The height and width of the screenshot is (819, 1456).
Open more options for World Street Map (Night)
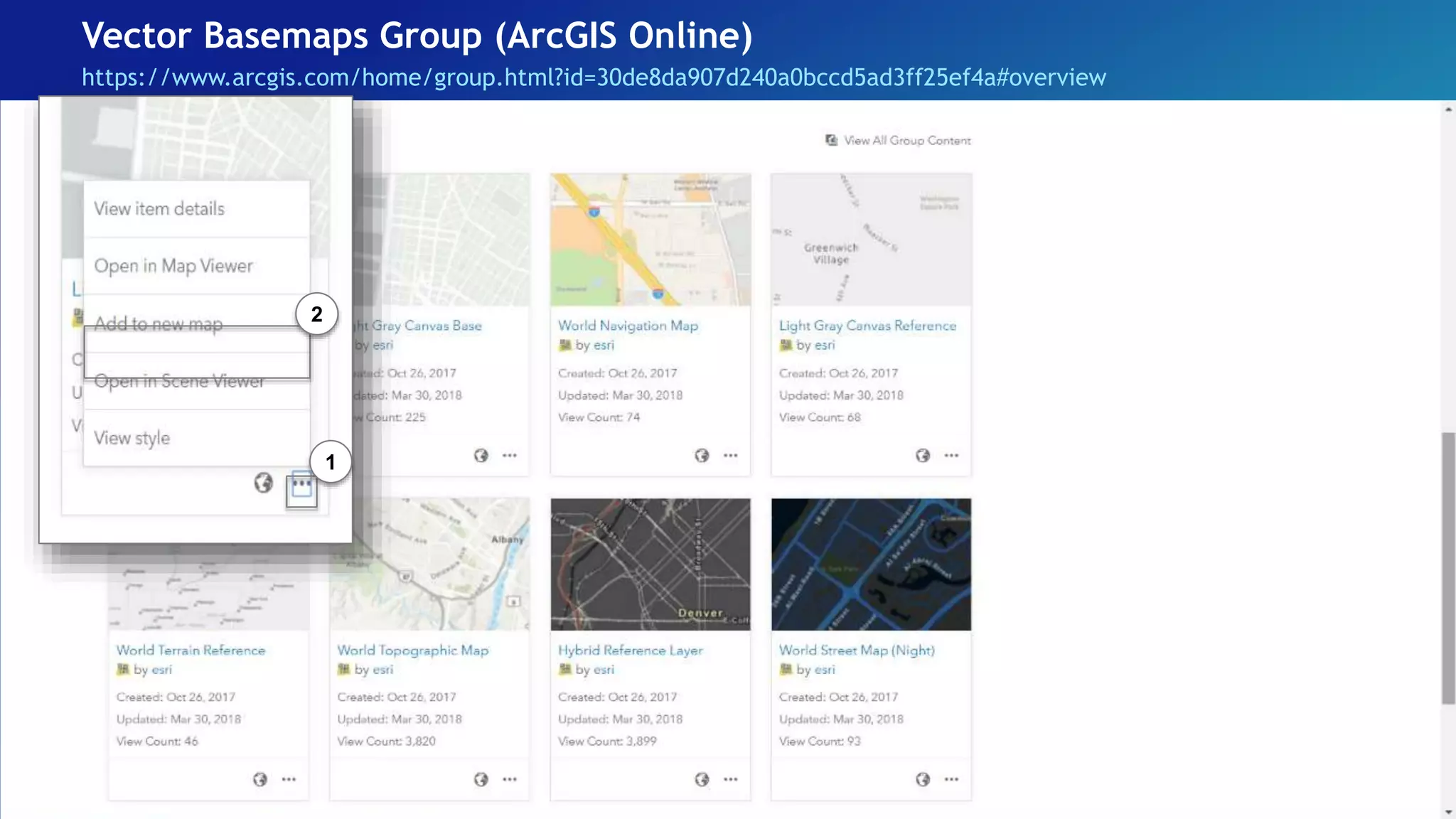(x=951, y=779)
